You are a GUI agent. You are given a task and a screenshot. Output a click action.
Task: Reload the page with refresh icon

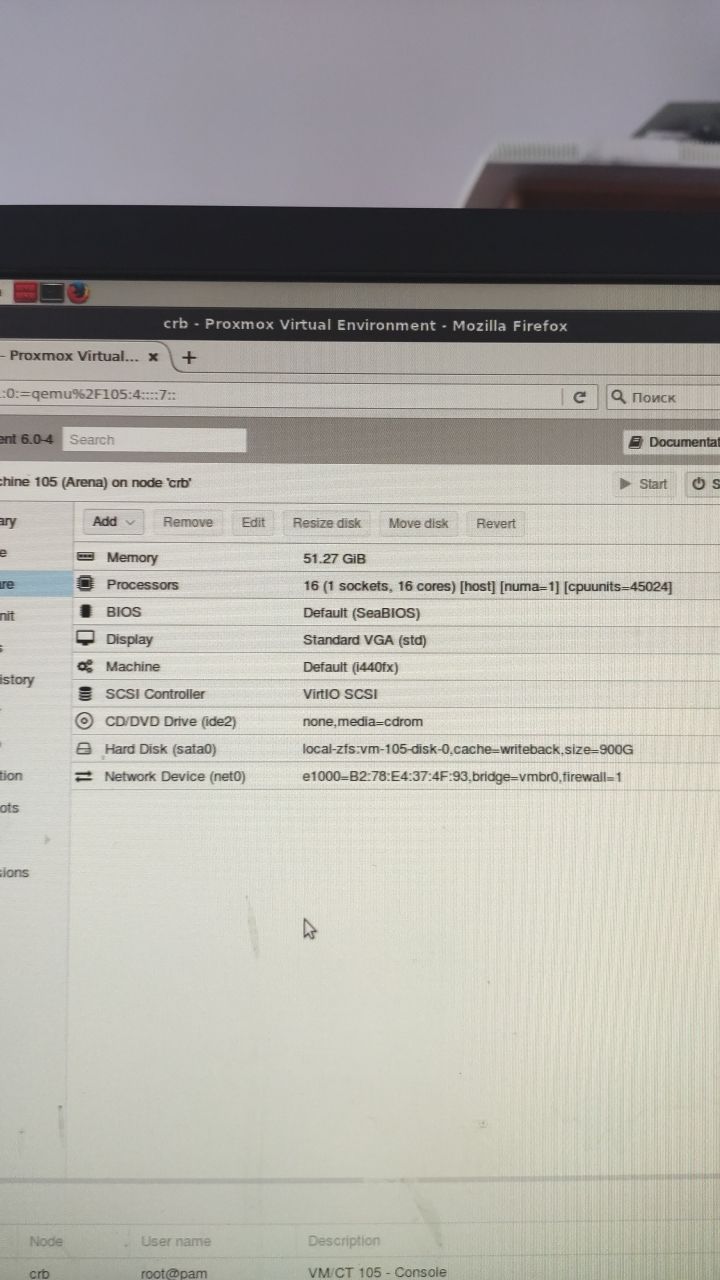pos(578,397)
